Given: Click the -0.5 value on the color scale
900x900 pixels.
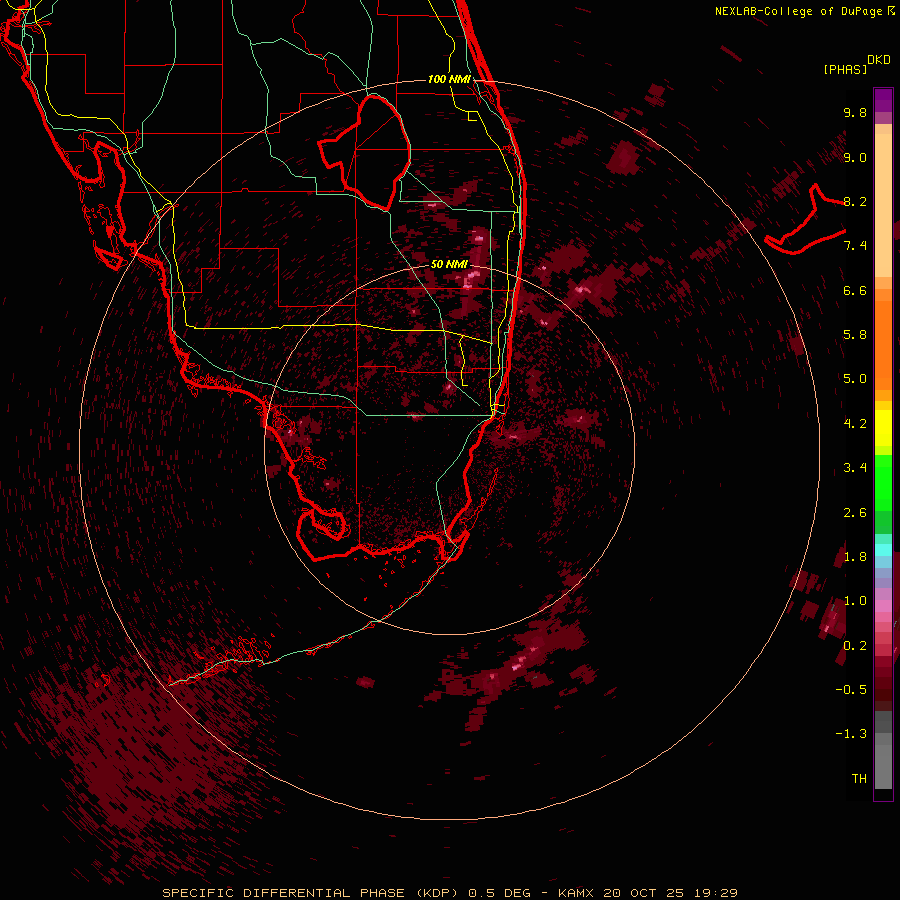Looking at the screenshot, I should click(851, 690).
